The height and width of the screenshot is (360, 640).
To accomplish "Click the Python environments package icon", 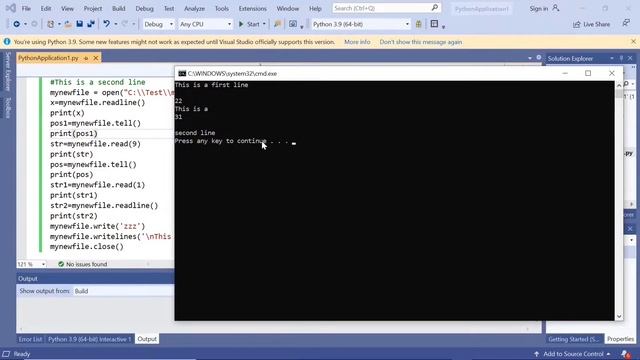I will point(418,24).
